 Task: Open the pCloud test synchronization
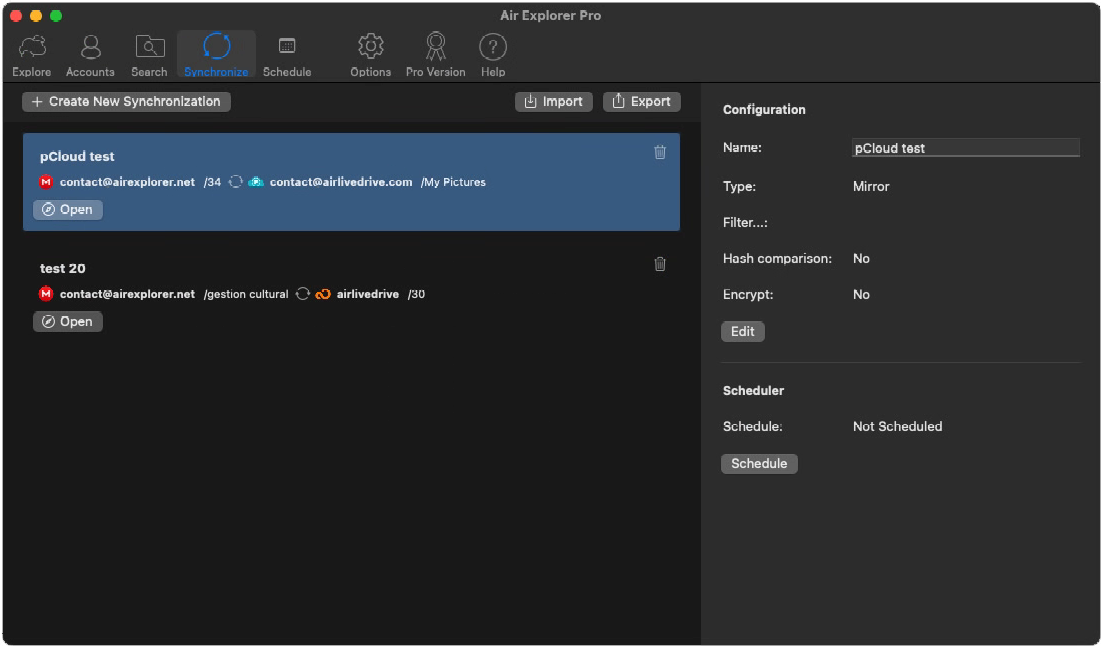click(67, 209)
